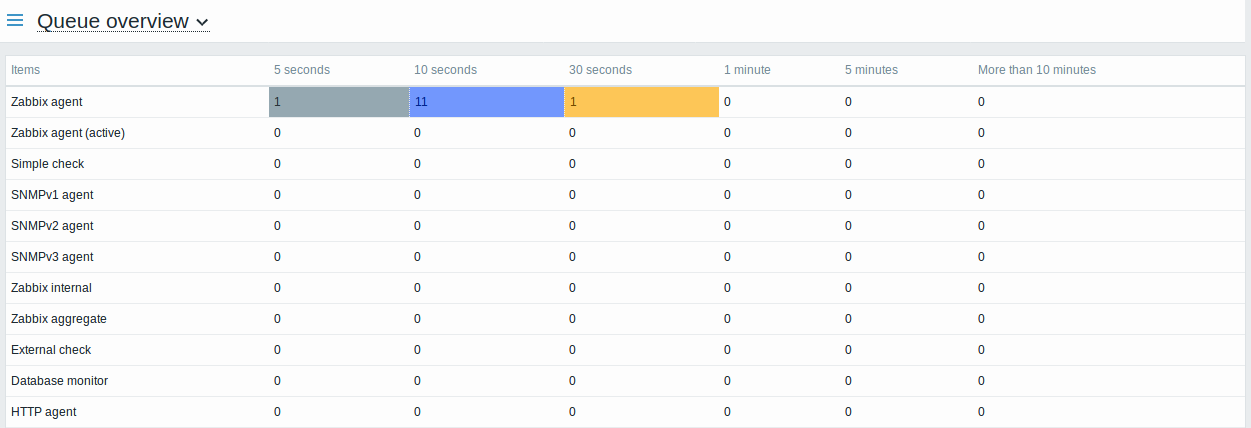Click the chevron arrow beside Queue overview
This screenshot has height=428, width=1251.
[x=203, y=22]
